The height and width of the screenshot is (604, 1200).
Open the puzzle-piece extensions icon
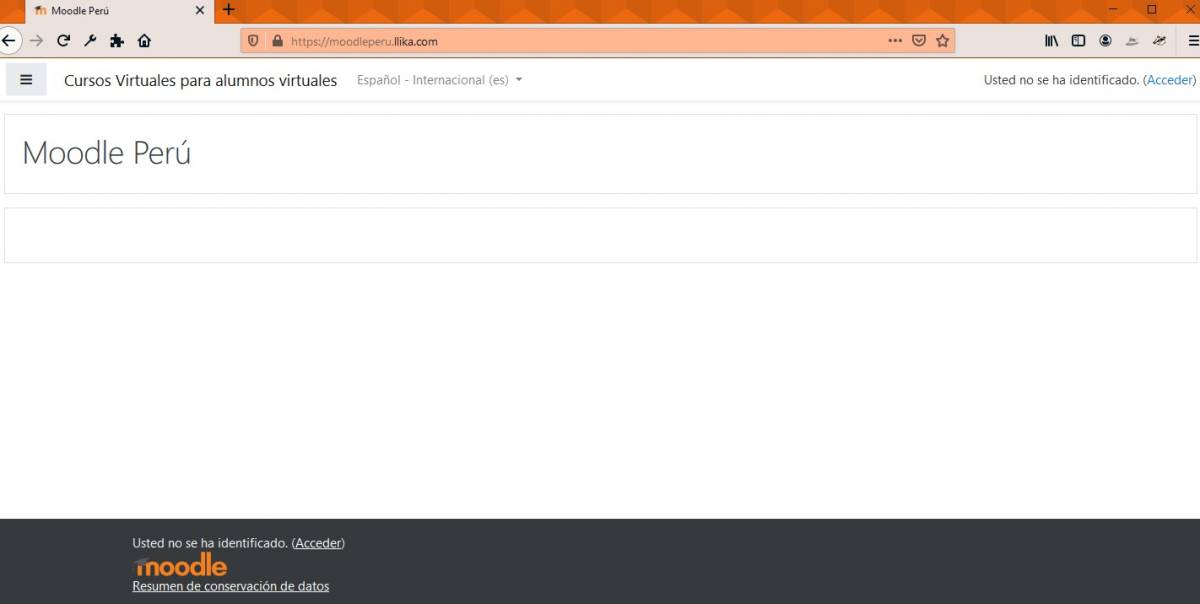point(117,41)
